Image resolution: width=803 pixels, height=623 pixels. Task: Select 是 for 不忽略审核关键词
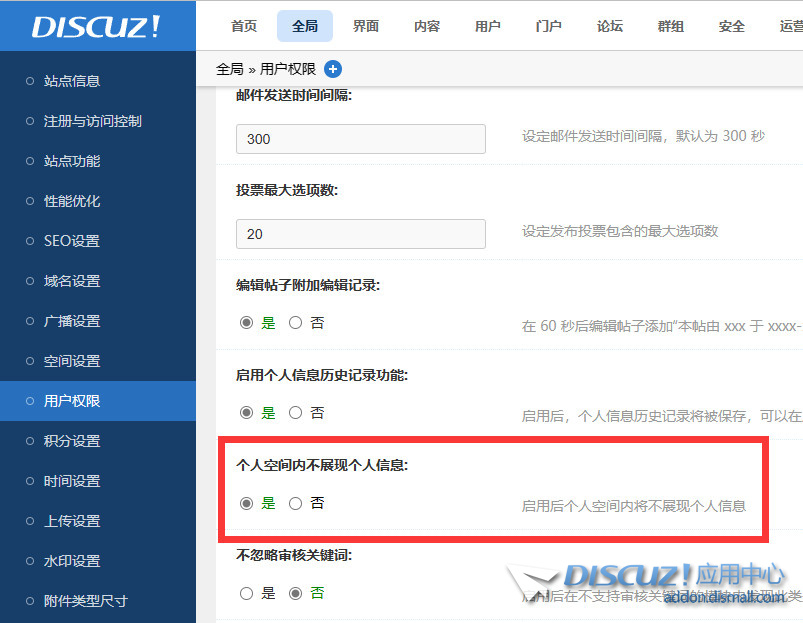coord(247,593)
